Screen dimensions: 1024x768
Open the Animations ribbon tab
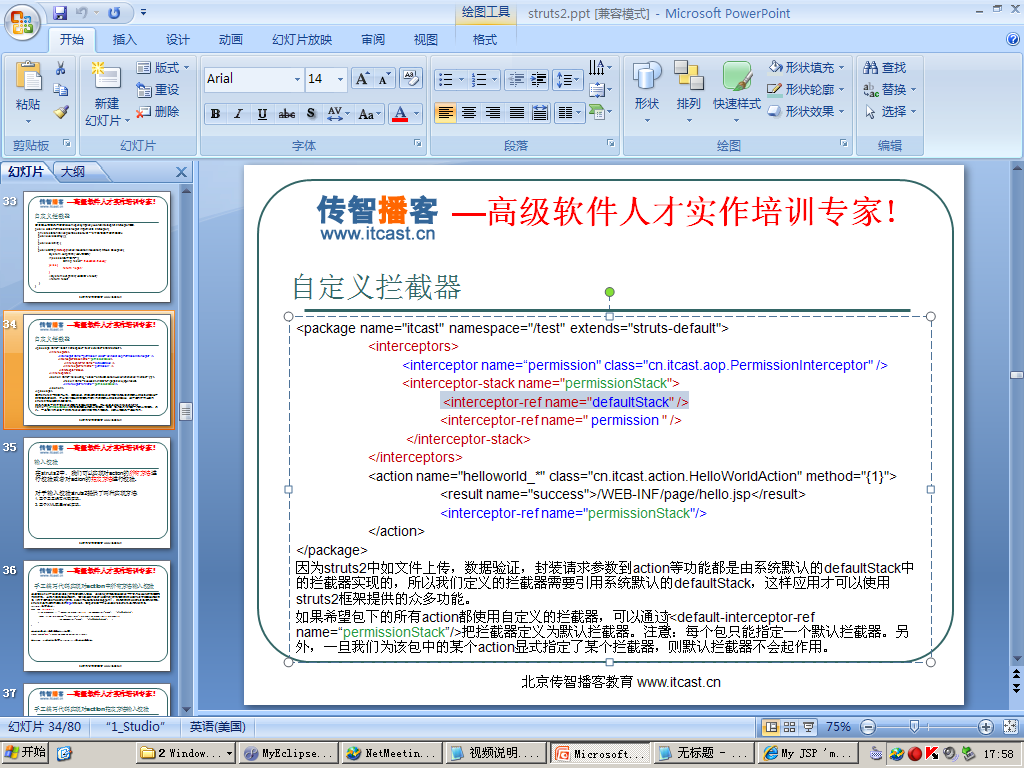click(231, 40)
